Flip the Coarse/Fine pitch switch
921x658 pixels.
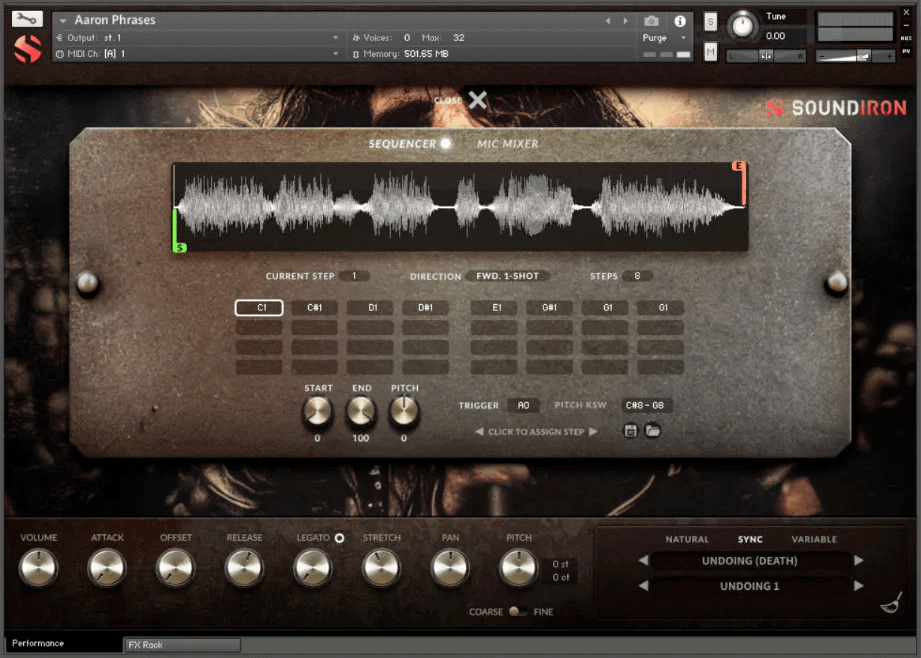click(x=517, y=612)
